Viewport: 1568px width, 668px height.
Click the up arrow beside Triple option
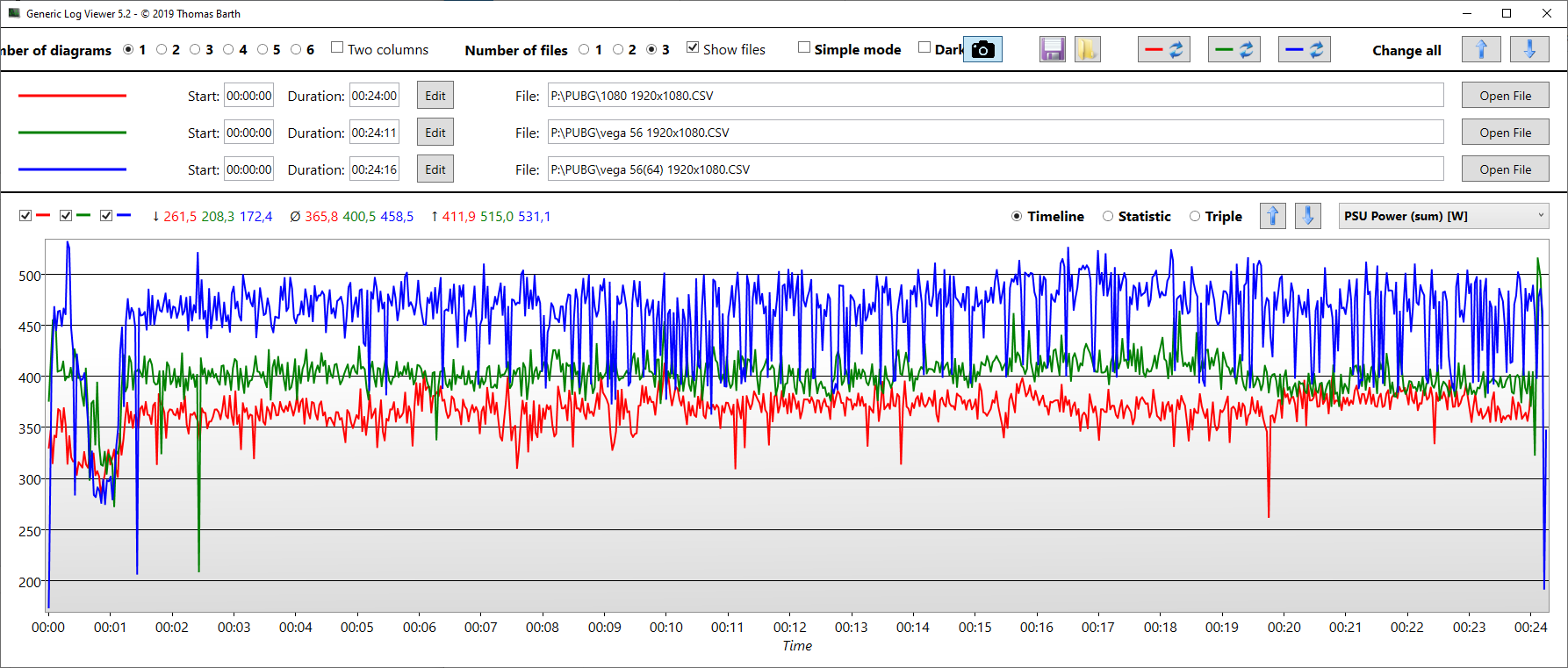click(1272, 216)
